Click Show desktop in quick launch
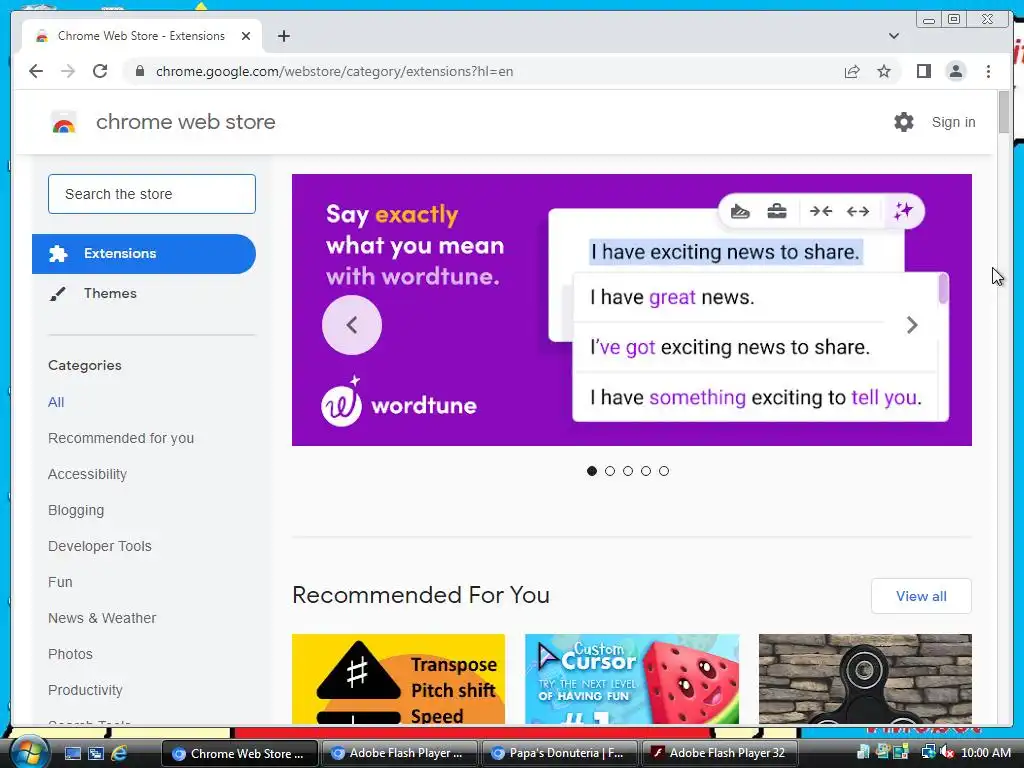Viewport: 1024px width, 768px height. point(72,754)
